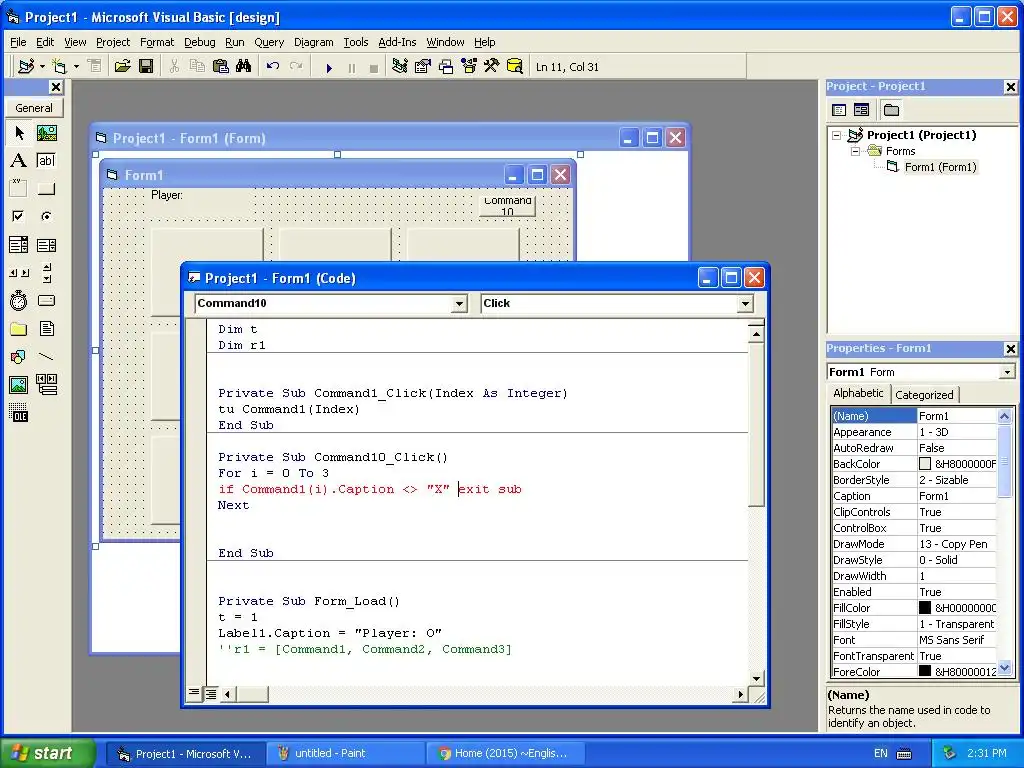1024x768 pixels.
Task: Select the OptionButton tool in toolbox
Action: pos(46,216)
